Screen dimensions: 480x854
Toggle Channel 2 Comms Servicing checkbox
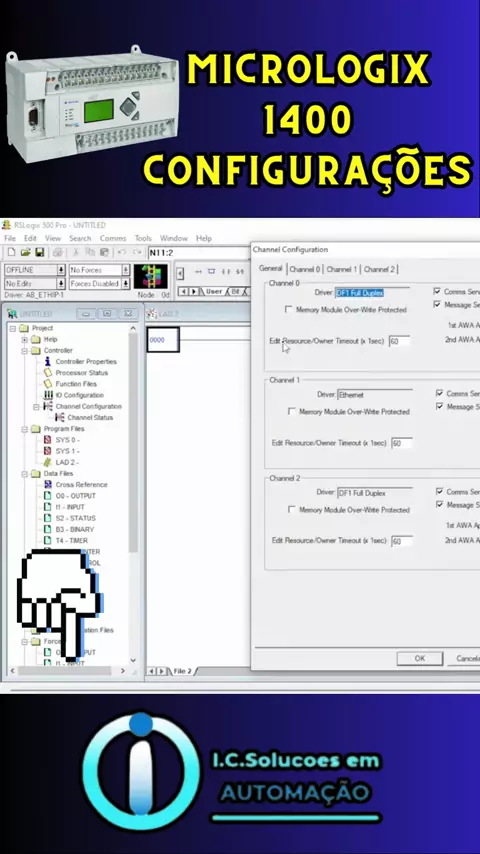point(440,491)
